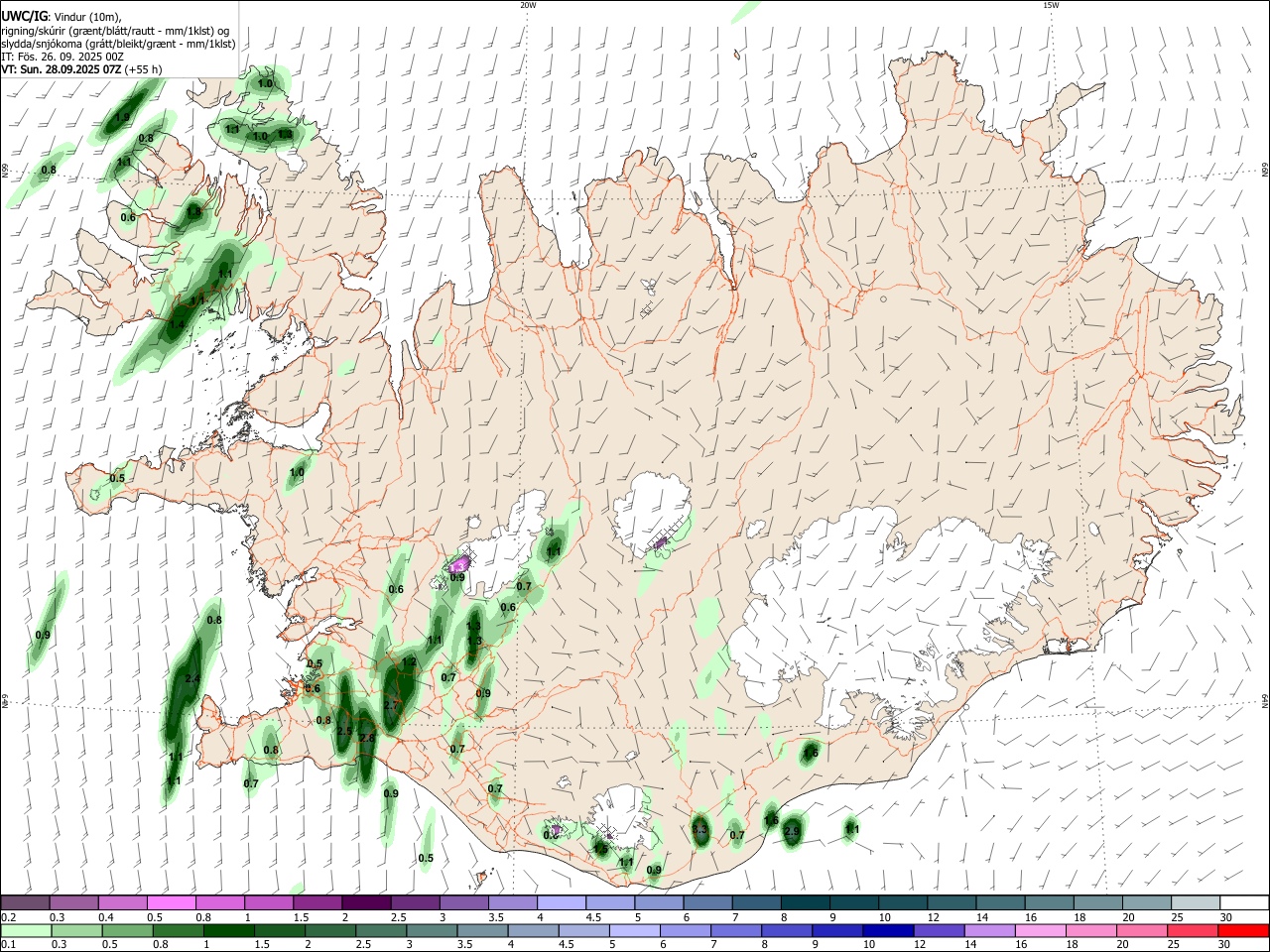Viewport: 1270px width, 952px height.
Task: Select the white swatch ending the snow legend
Action: coord(1245,903)
